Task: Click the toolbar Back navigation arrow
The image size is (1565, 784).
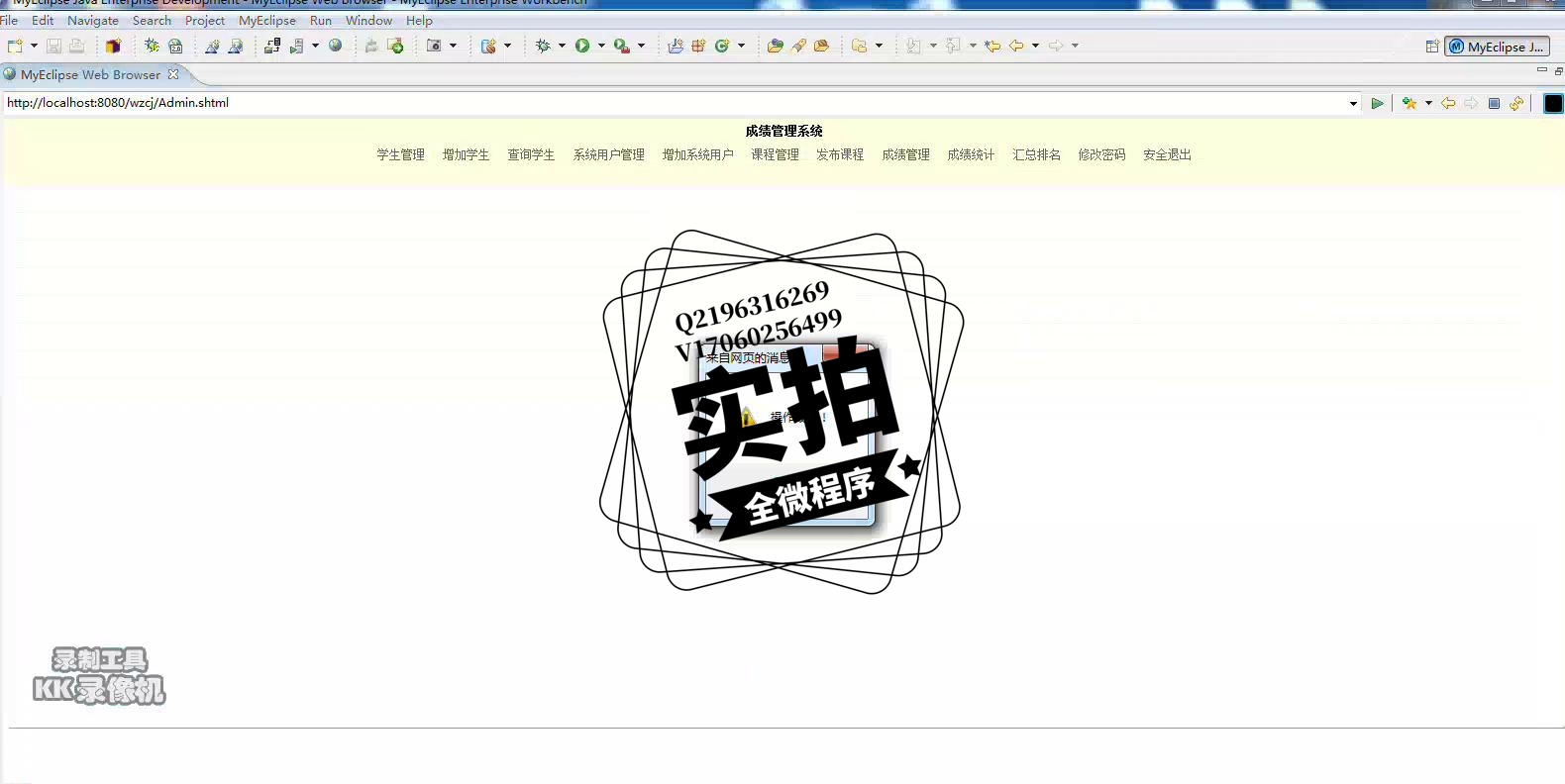Action: [1016, 46]
